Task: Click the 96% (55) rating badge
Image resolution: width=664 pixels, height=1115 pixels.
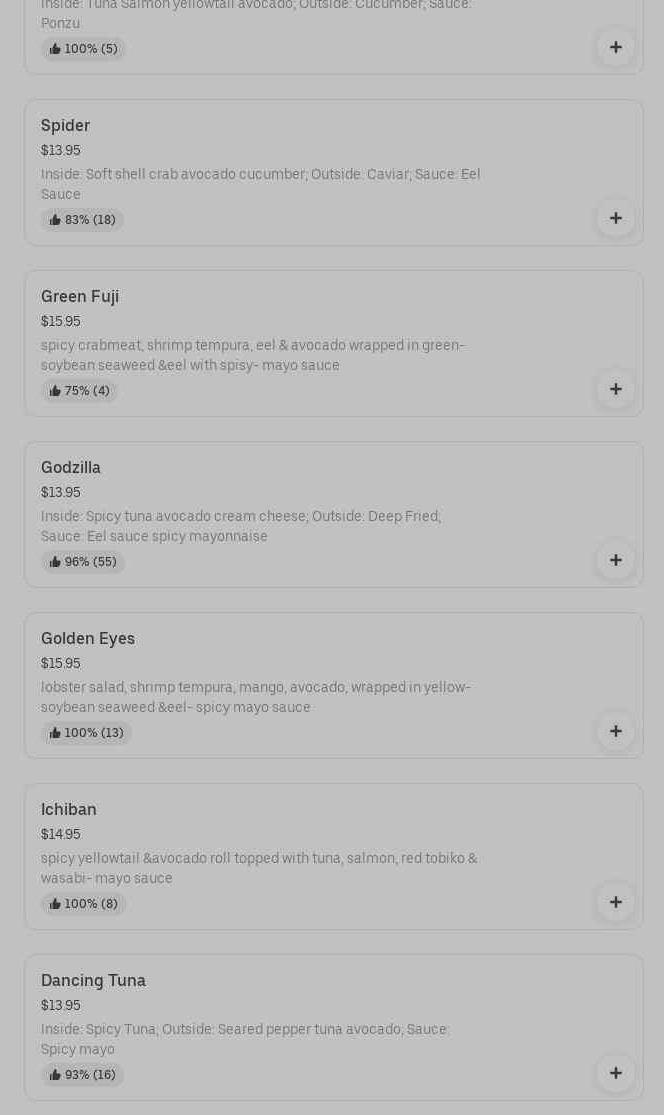Action: [x=83, y=562]
